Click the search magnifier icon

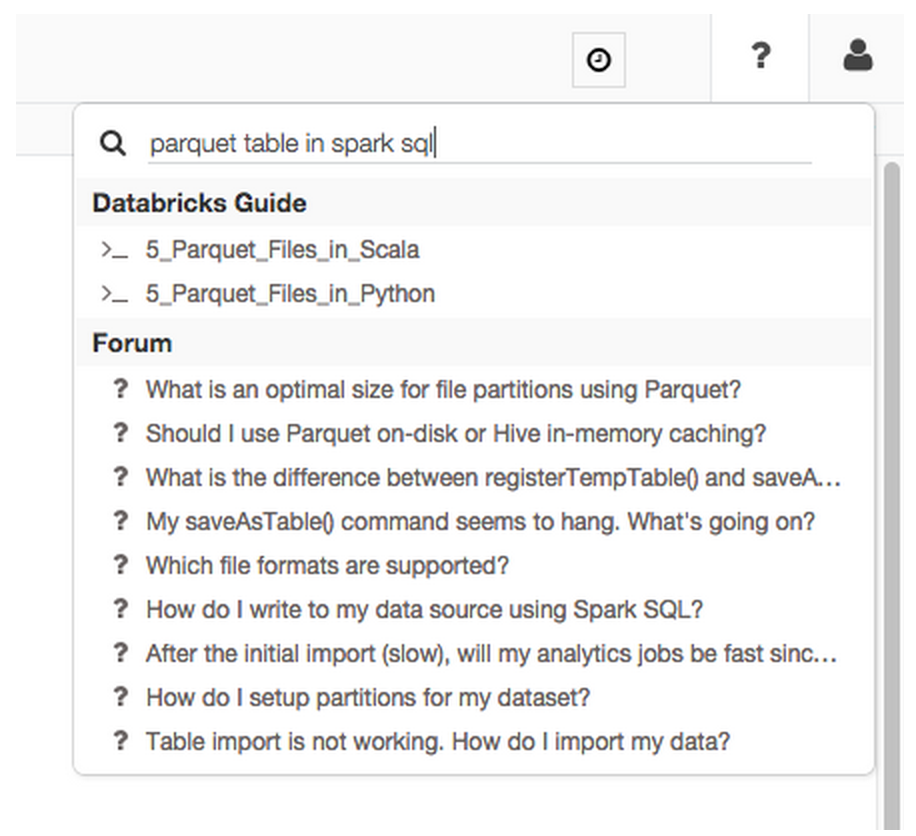pos(113,144)
